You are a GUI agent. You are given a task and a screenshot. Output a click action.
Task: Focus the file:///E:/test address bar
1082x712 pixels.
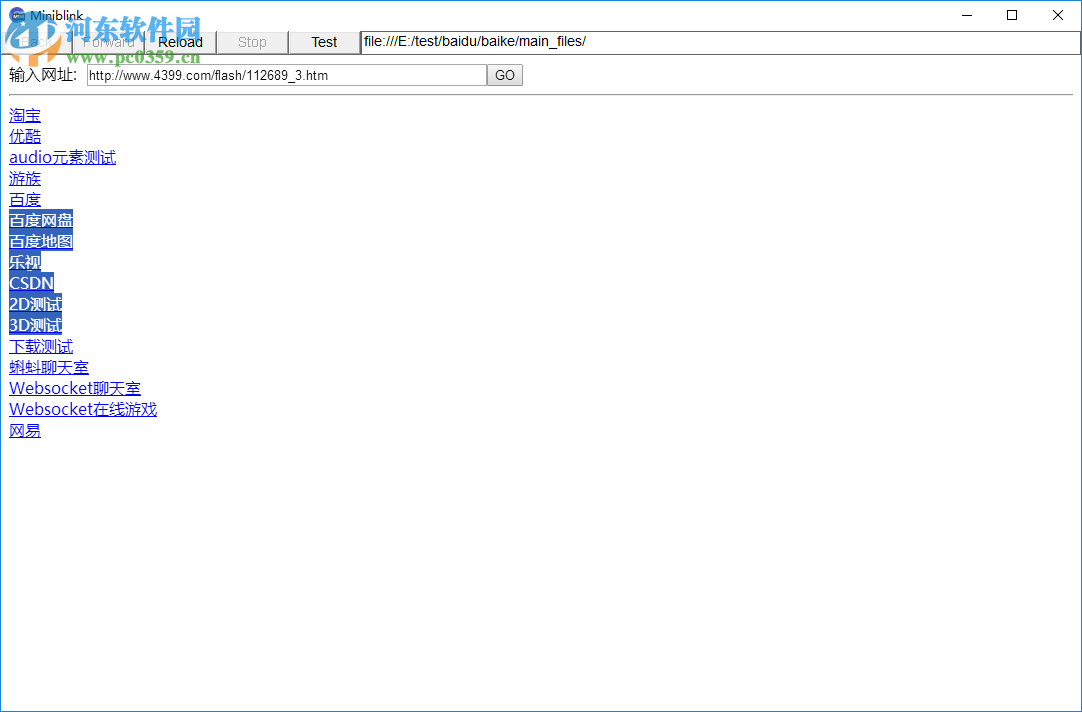pyautogui.click(x=720, y=42)
